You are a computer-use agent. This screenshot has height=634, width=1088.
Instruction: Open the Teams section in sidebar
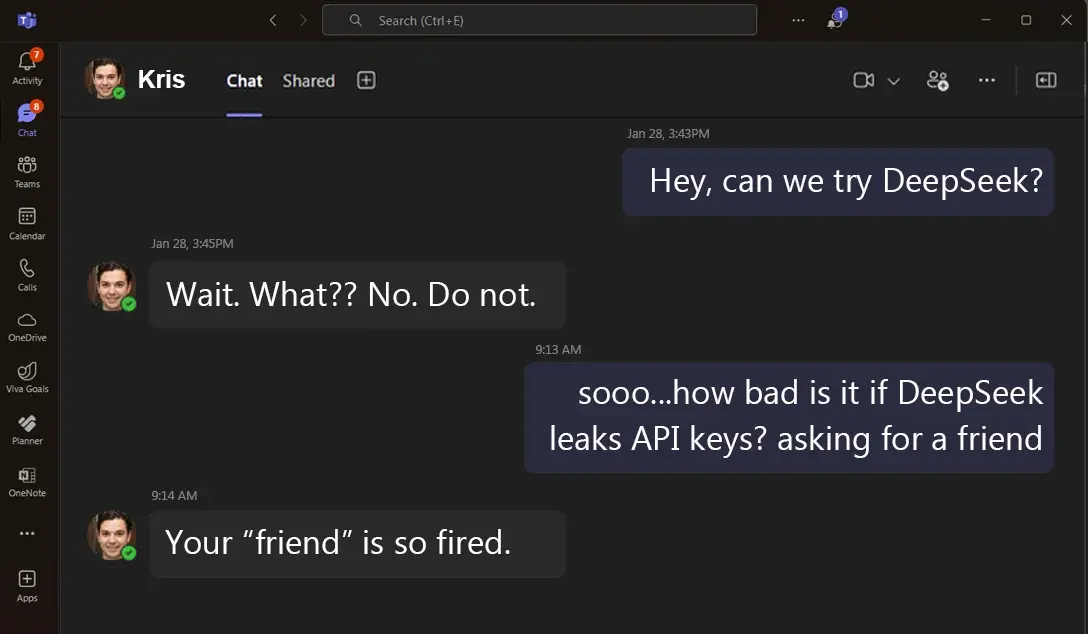[x=27, y=171]
